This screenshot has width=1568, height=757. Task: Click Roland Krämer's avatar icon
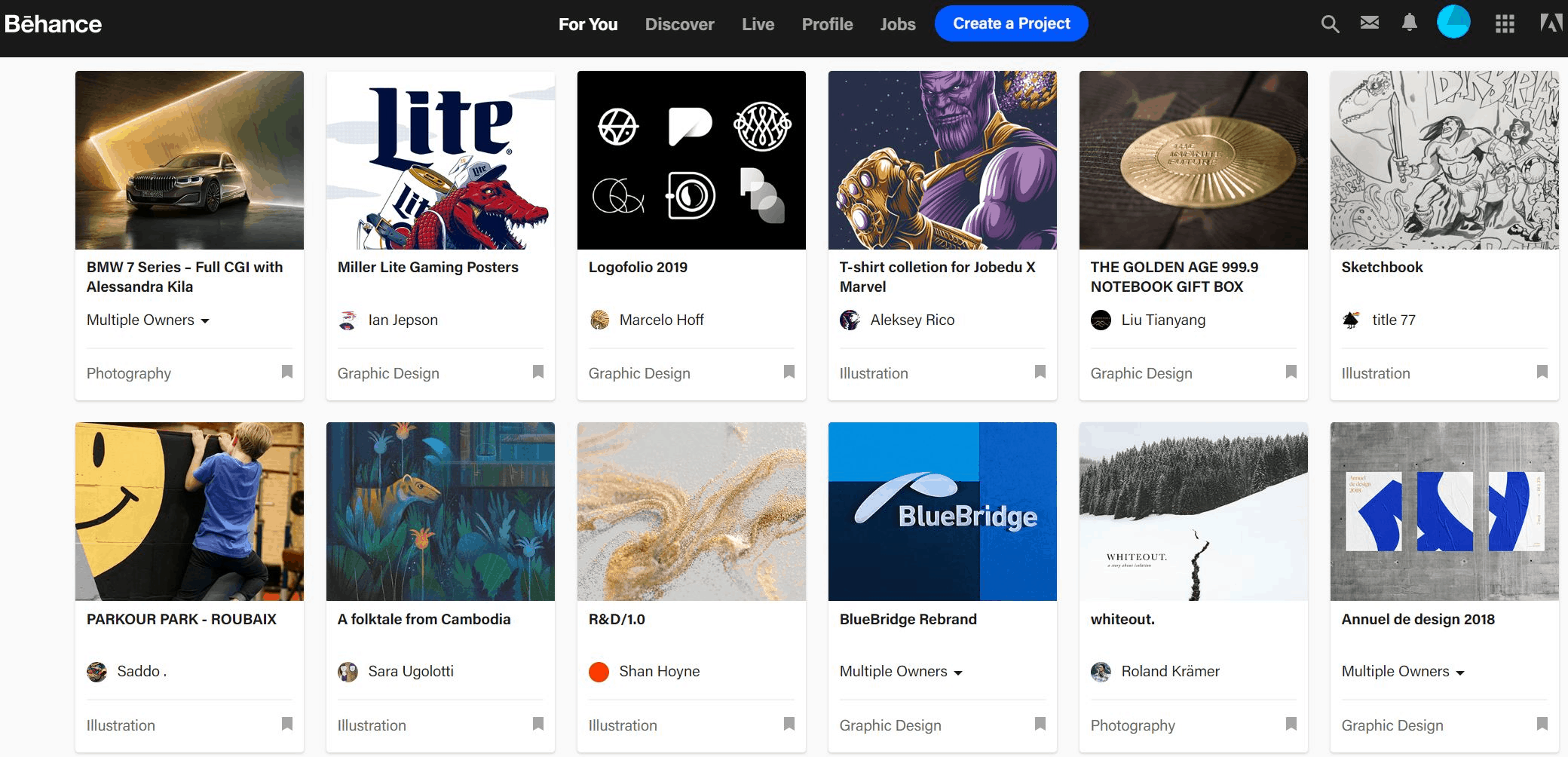click(1101, 672)
